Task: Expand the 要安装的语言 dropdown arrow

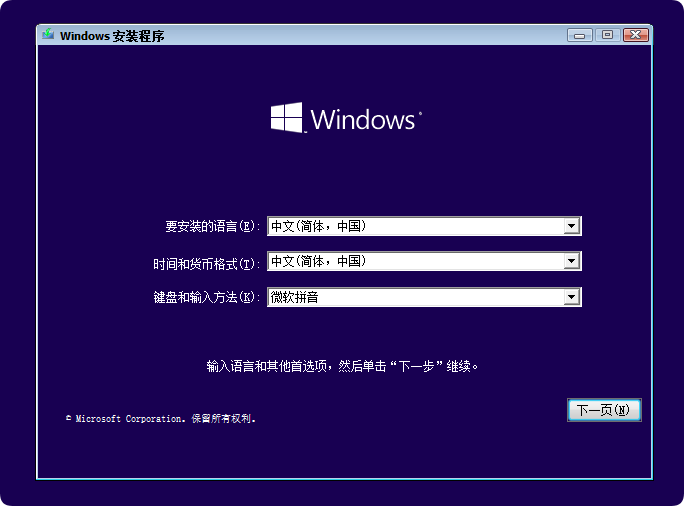Action: 571,226
